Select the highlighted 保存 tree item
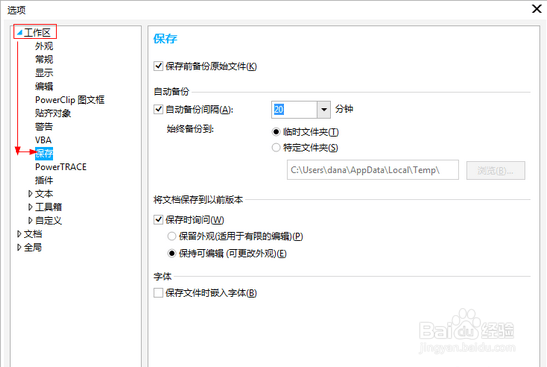Viewport: 547px width, 367px height. 44,153
